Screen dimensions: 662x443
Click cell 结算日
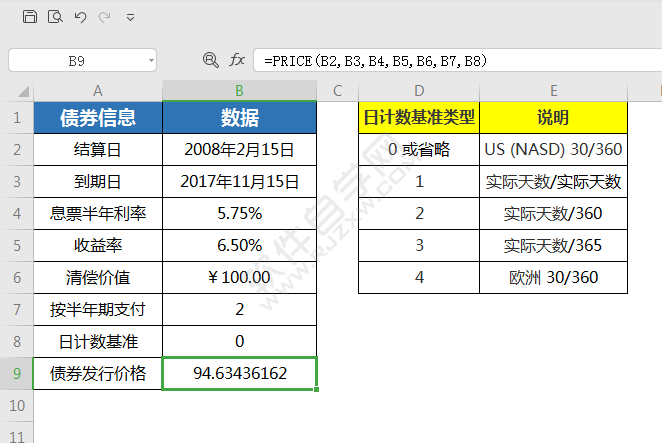98,149
